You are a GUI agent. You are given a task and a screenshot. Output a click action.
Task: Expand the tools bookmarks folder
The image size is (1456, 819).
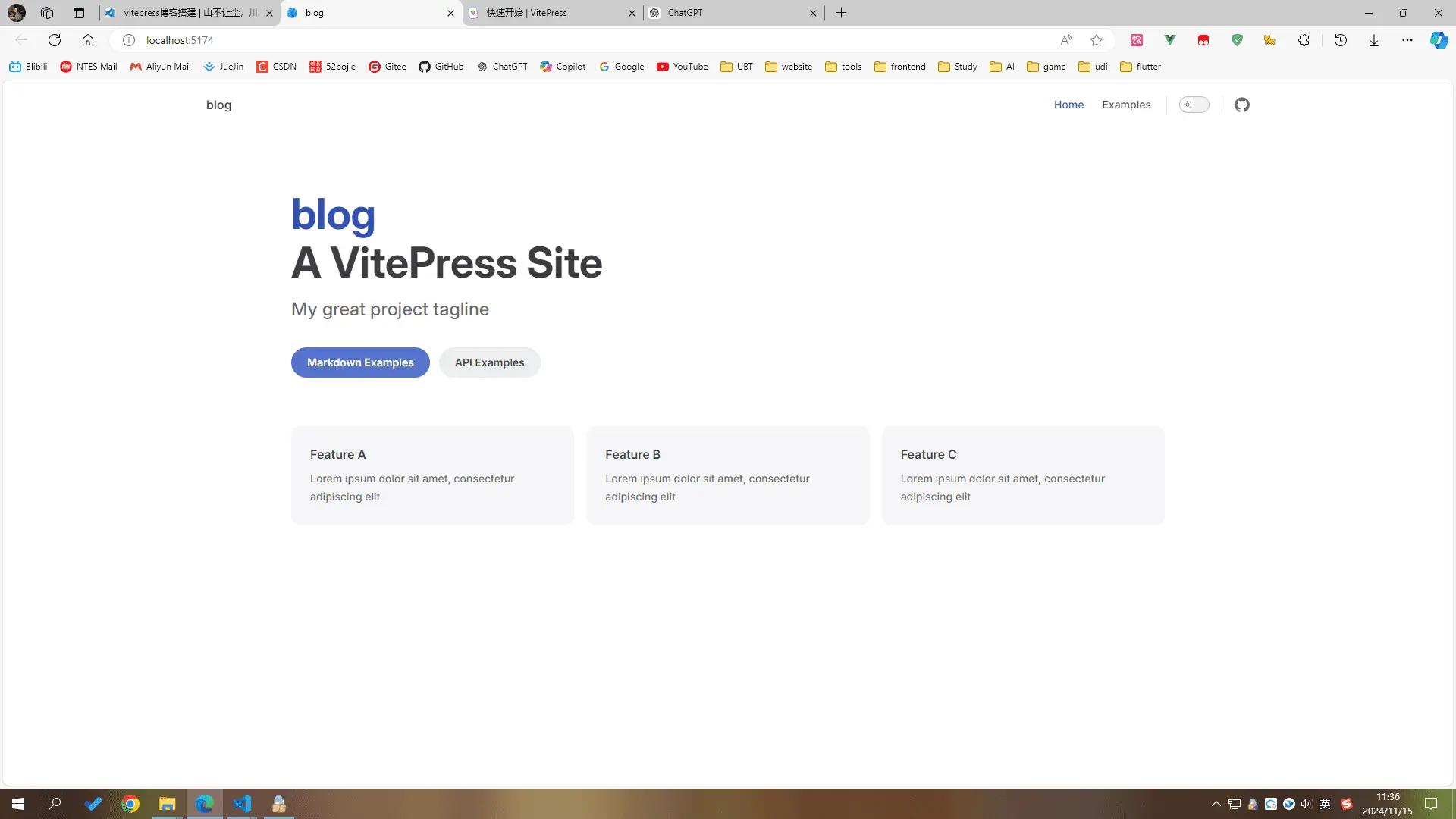tap(843, 67)
